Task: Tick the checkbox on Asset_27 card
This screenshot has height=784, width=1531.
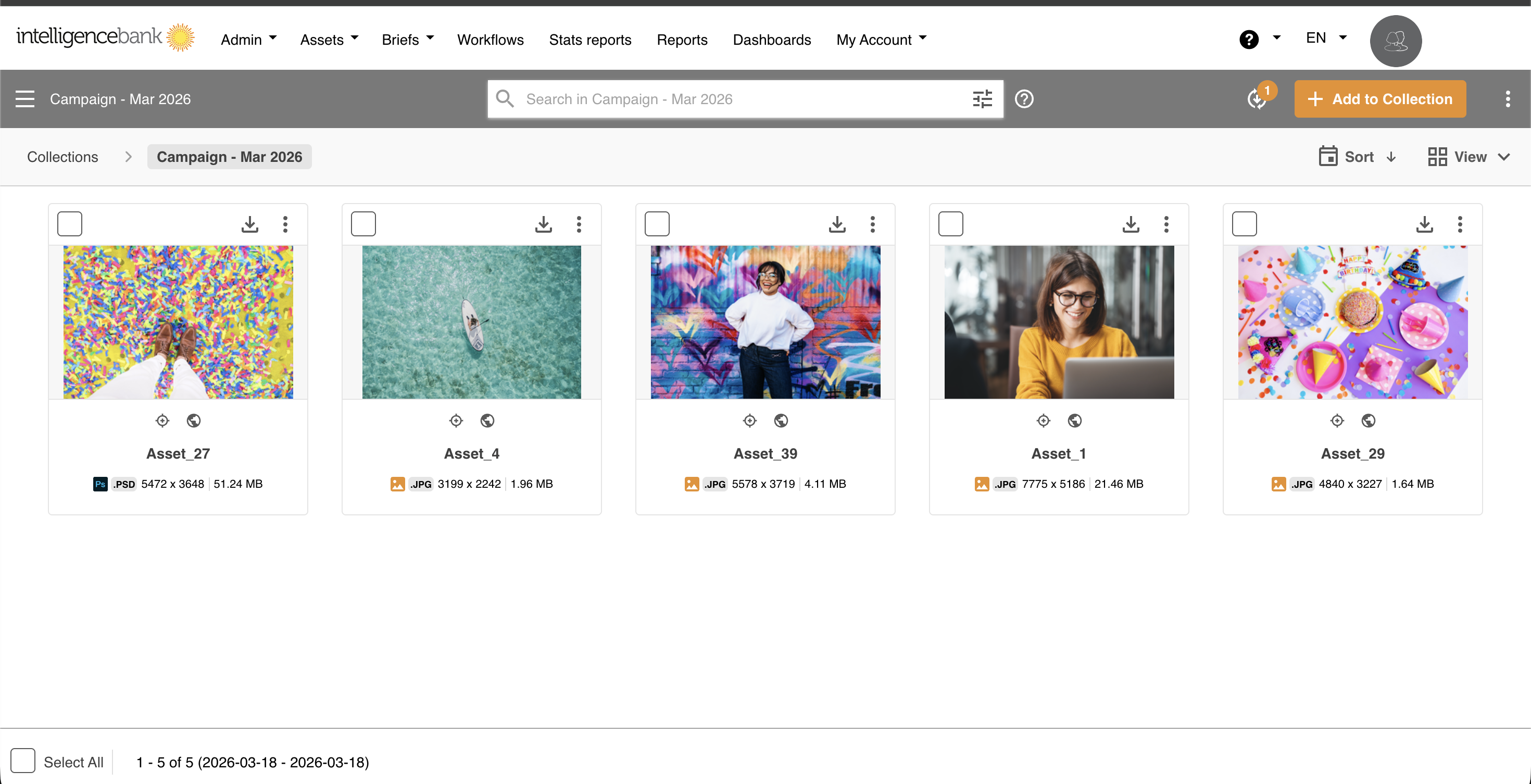Action: click(70, 224)
